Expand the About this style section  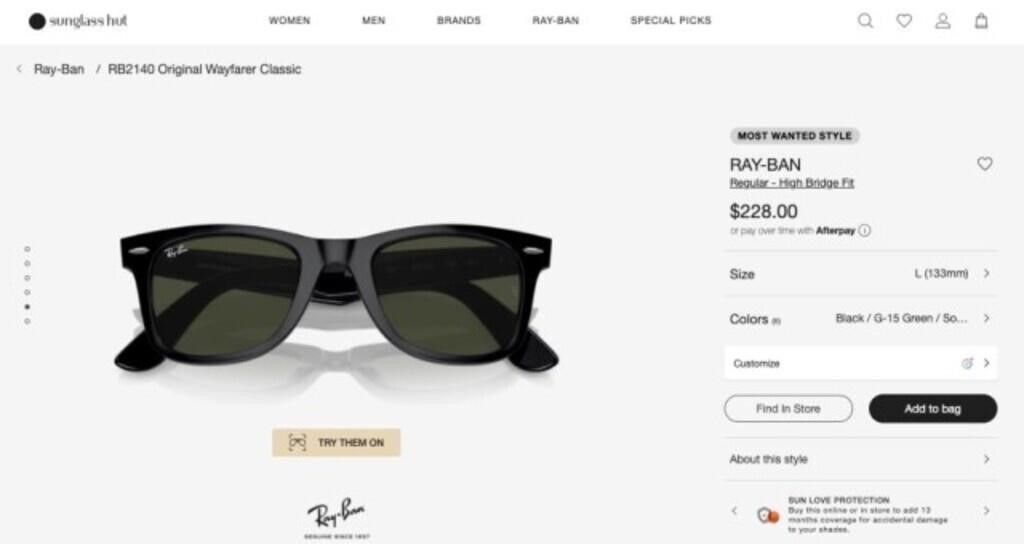coord(860,459)
